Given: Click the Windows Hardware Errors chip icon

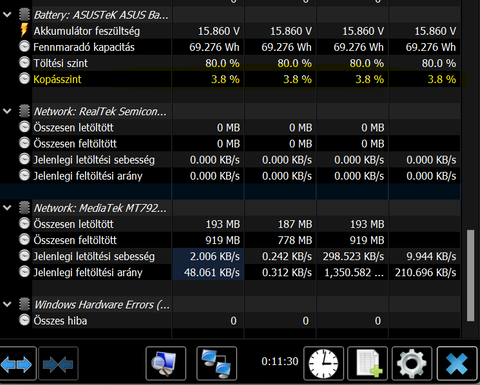Looking at the screenshot, I should (x=24, y=304).
